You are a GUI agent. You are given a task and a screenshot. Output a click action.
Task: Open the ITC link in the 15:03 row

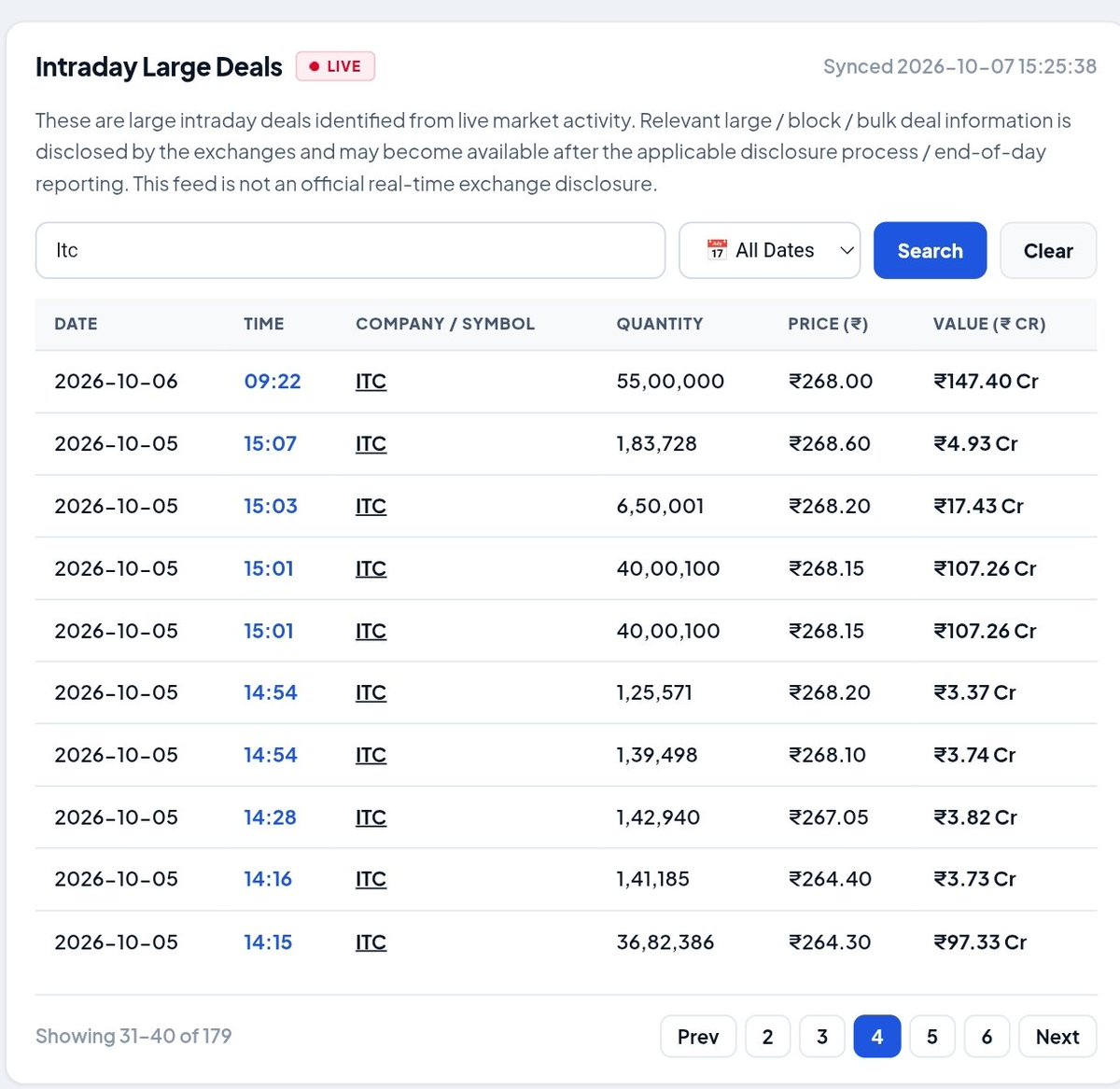(371, 507)
